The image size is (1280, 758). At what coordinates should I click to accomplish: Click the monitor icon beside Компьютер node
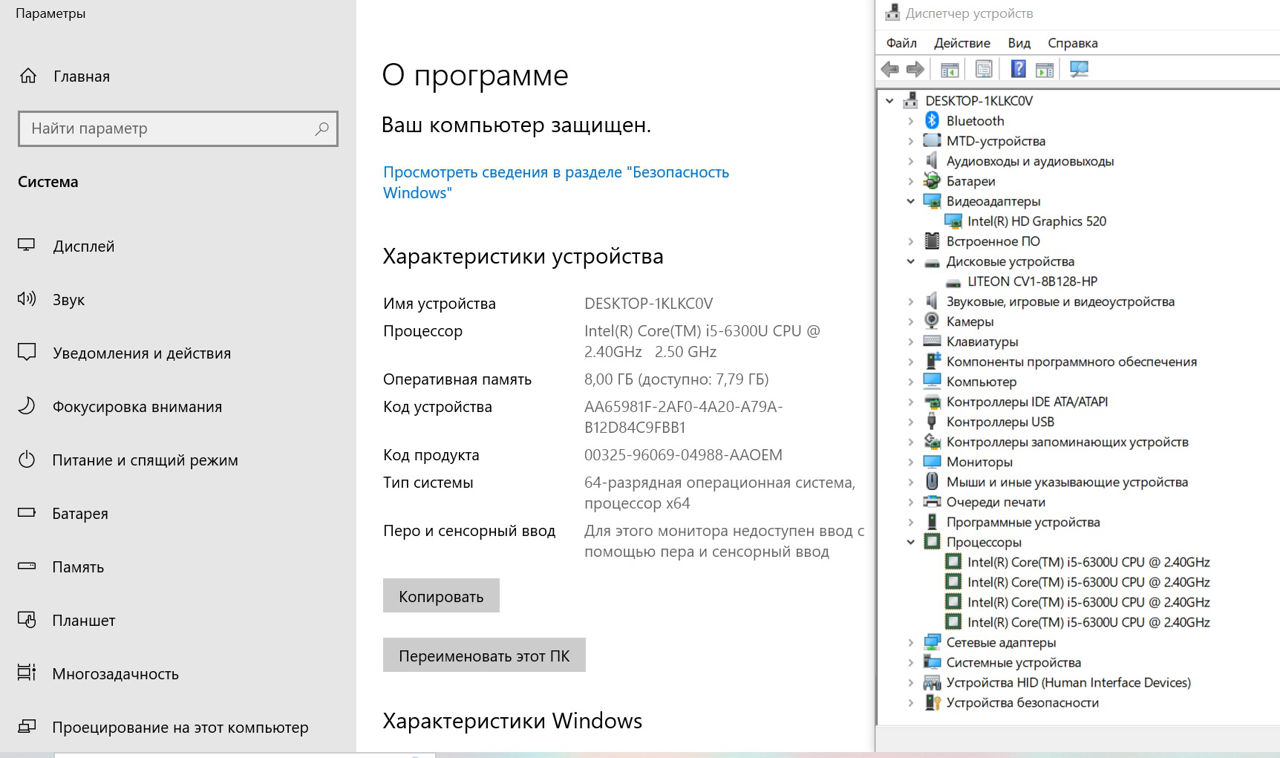point(932,381)
